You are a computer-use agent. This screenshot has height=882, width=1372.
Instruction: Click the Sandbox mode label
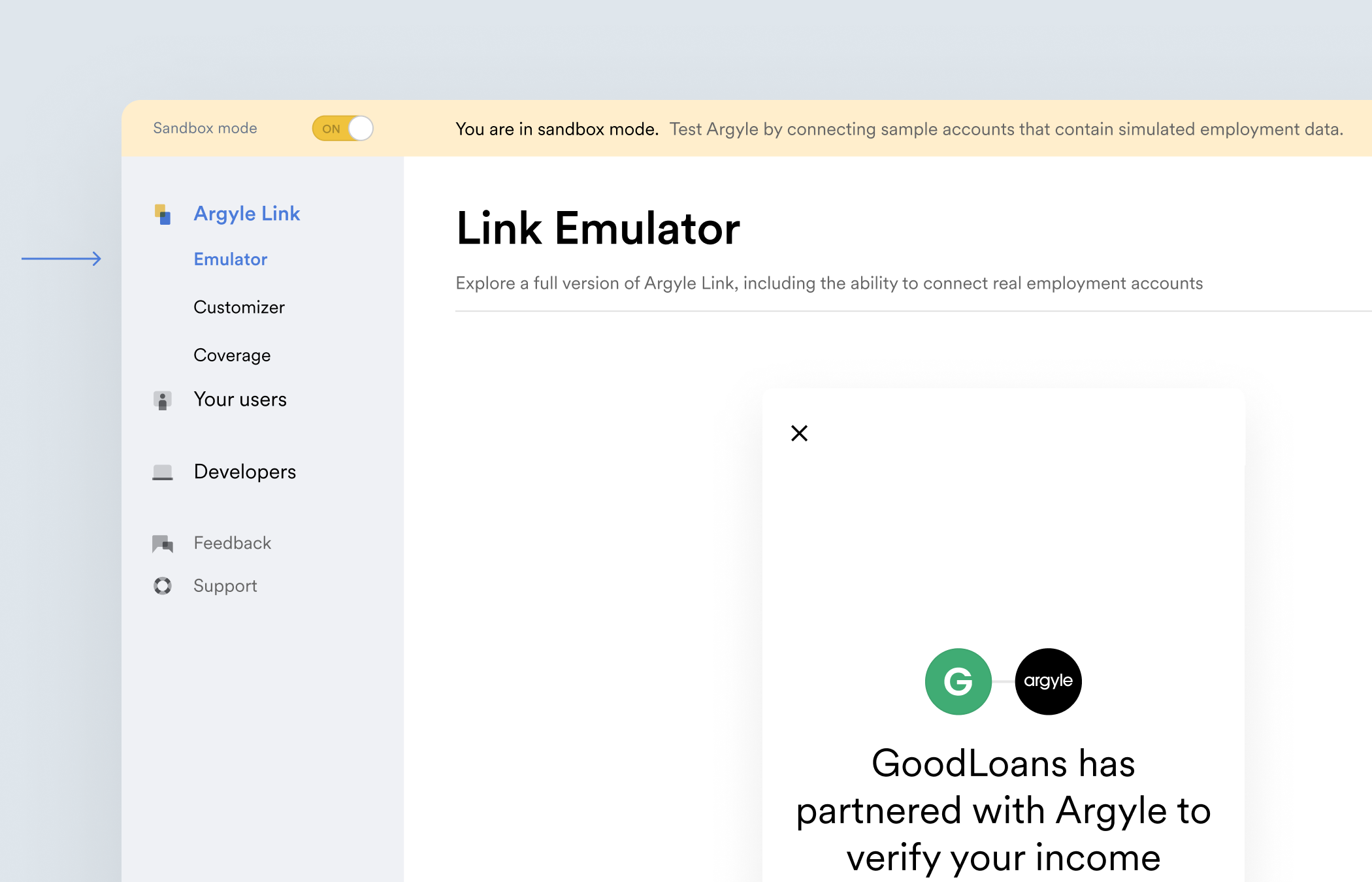click(x=205, y=129)
